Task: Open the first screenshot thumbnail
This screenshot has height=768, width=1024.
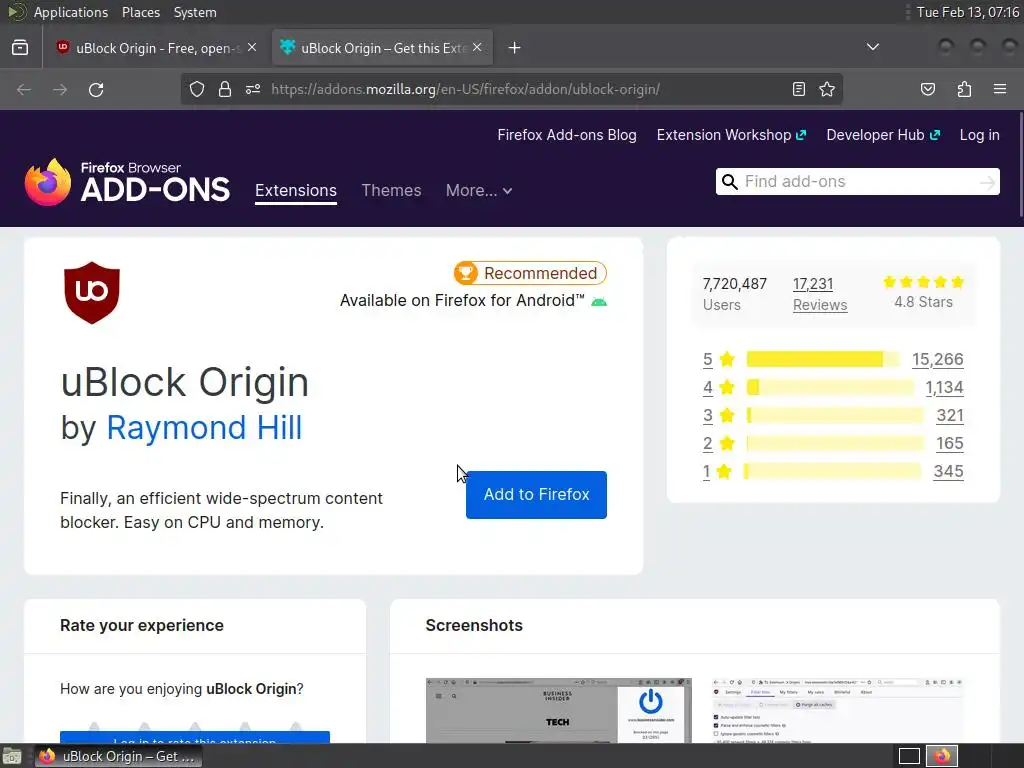Action: pyautogui.click(x=558, y=711)
